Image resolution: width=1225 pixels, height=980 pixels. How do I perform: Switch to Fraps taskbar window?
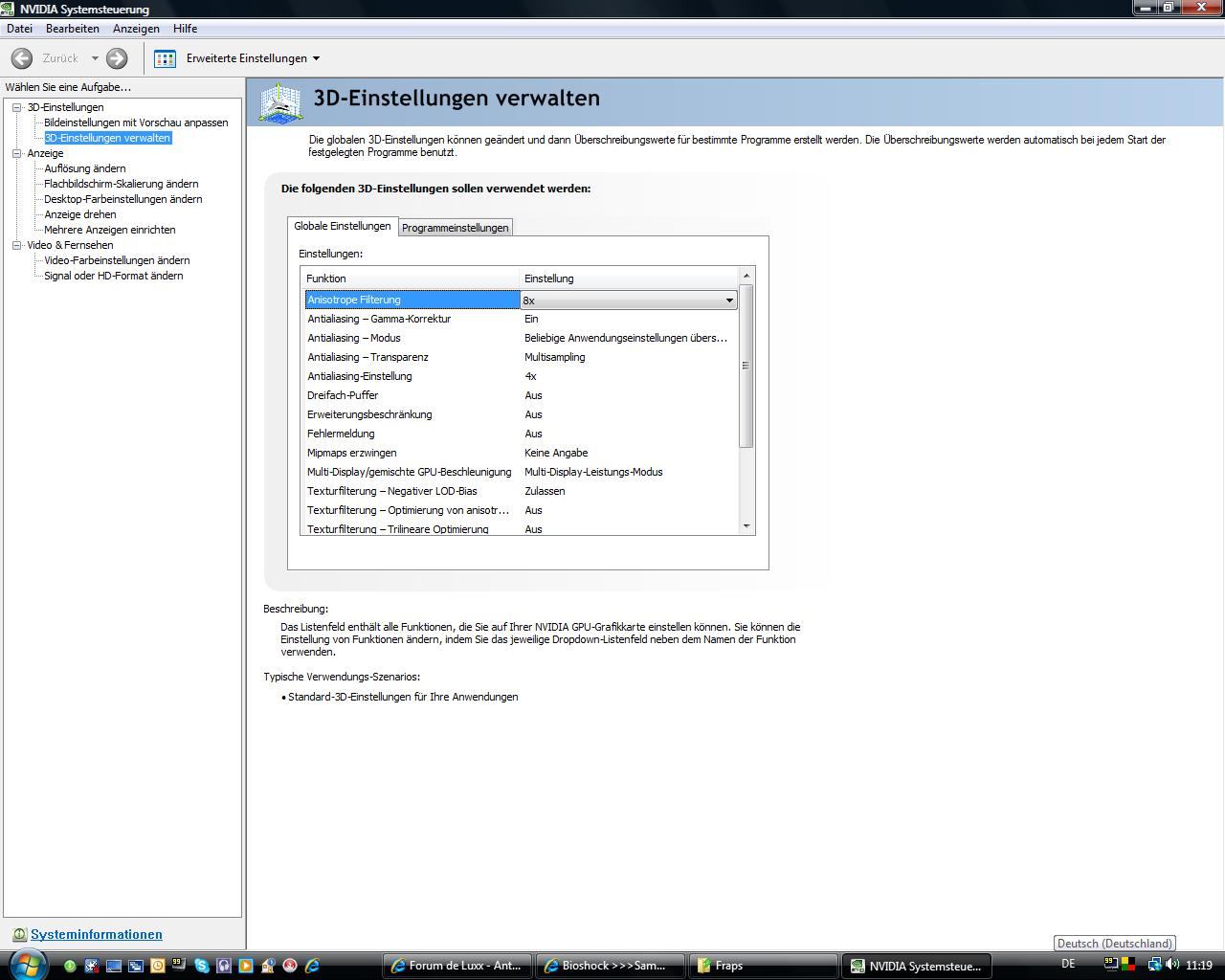764,966
